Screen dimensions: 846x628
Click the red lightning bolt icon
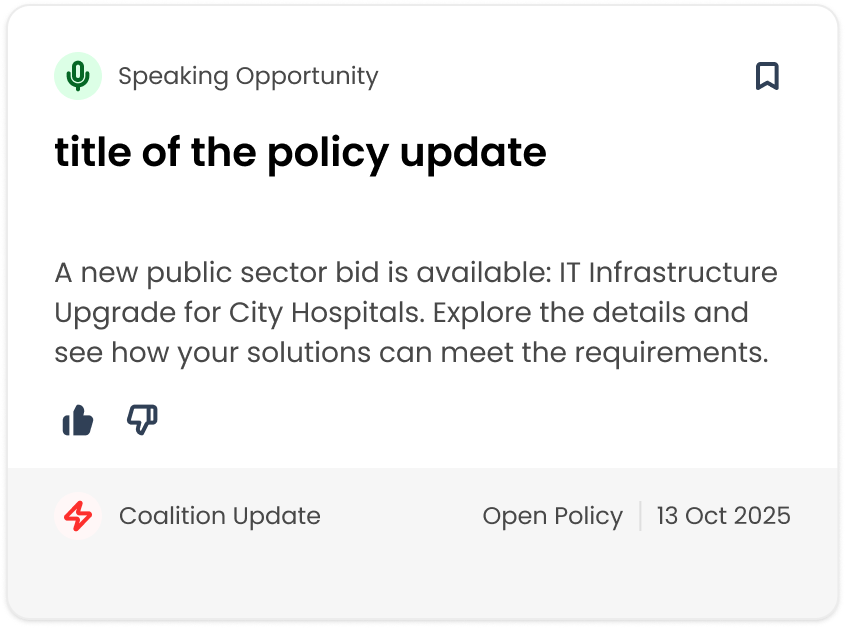[x=78, y=516]
